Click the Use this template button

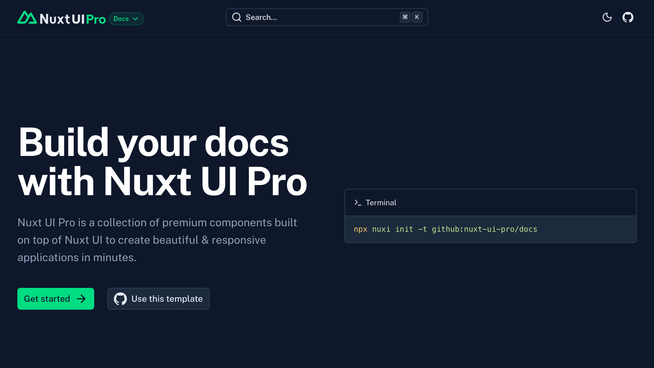[x=158, y=299]
